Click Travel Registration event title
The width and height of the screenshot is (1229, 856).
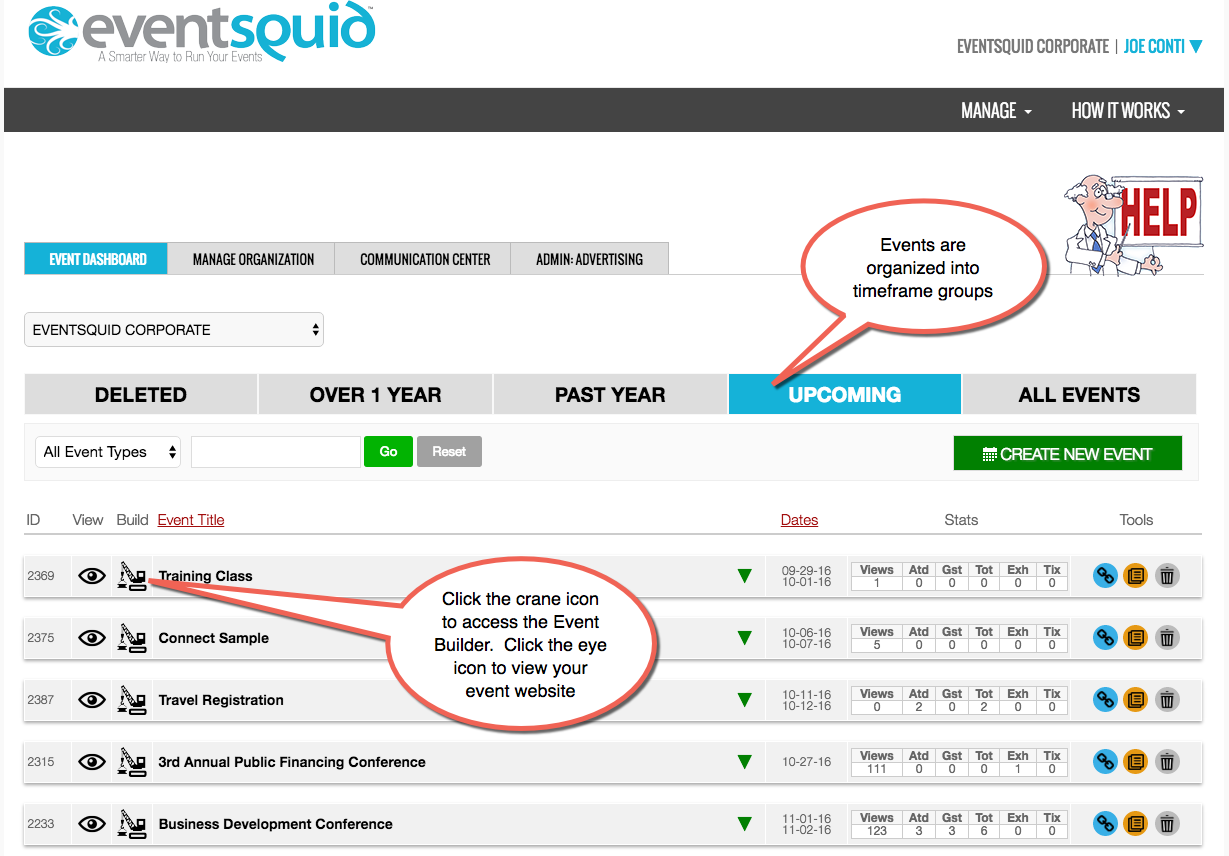[x=221, y=700]
